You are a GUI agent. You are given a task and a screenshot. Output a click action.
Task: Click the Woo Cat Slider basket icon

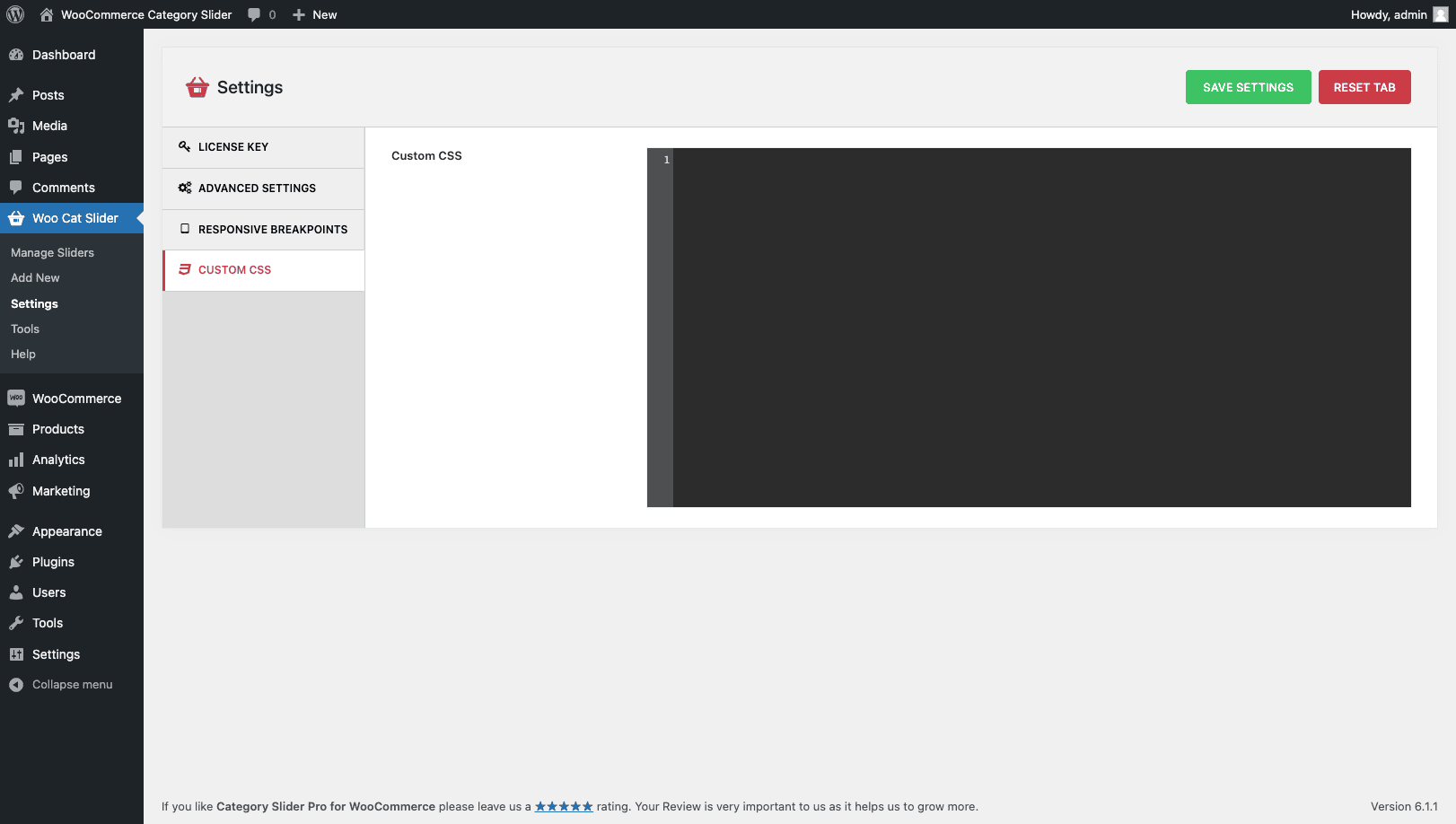[x=16, y=218]
